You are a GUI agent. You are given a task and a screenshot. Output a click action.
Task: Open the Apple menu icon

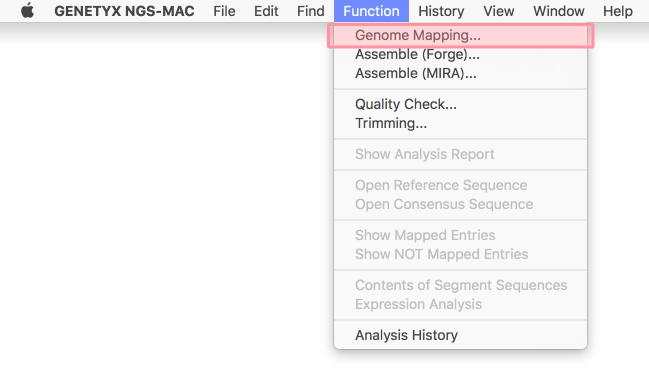pos(27,11)
